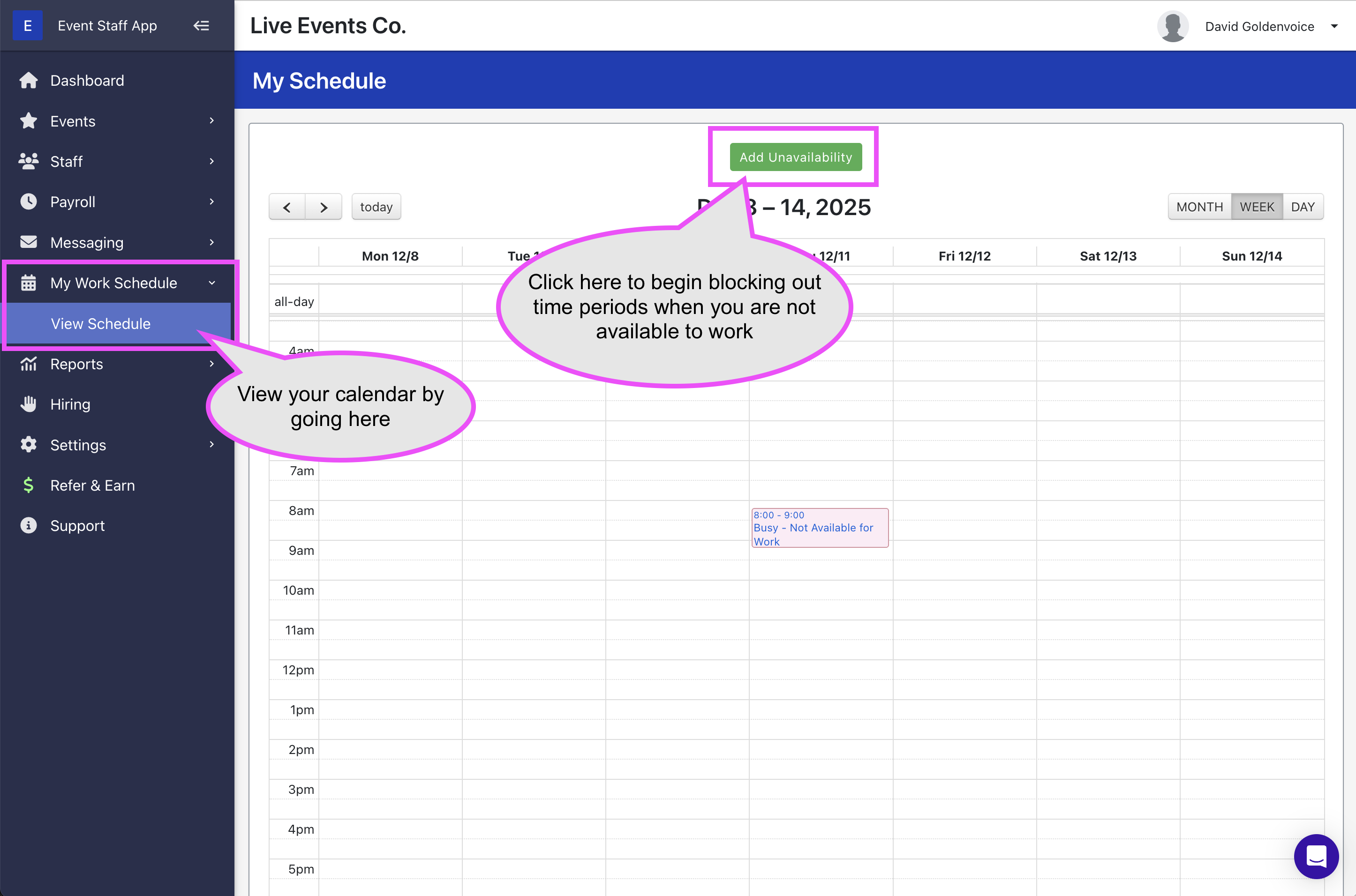The image size is (1356, 896).
Task: Select the WEEK view toggle
Action: point(1257,207)
